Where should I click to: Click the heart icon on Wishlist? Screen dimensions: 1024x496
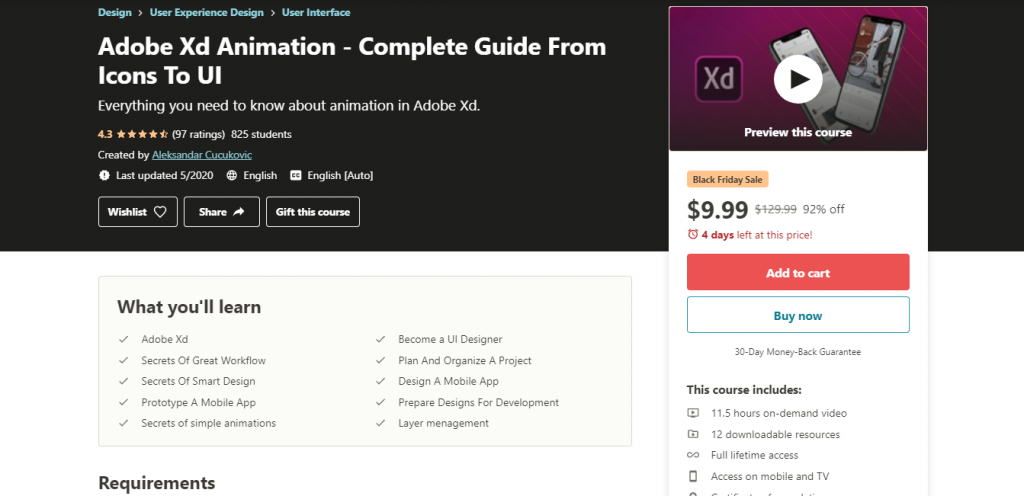click(160, 212)
